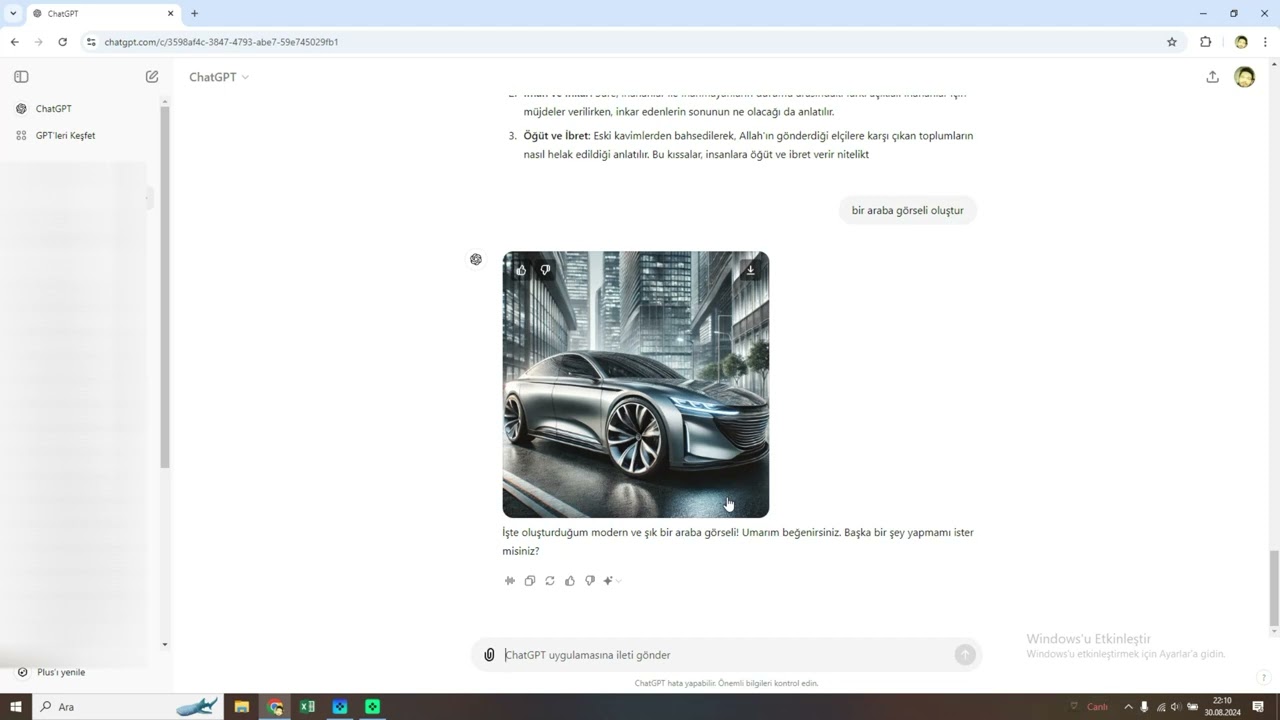Click the taskbar clock showing 22:10
Screen dimensions: 1280x720
pyautogui.click(x=1222, y=707)
